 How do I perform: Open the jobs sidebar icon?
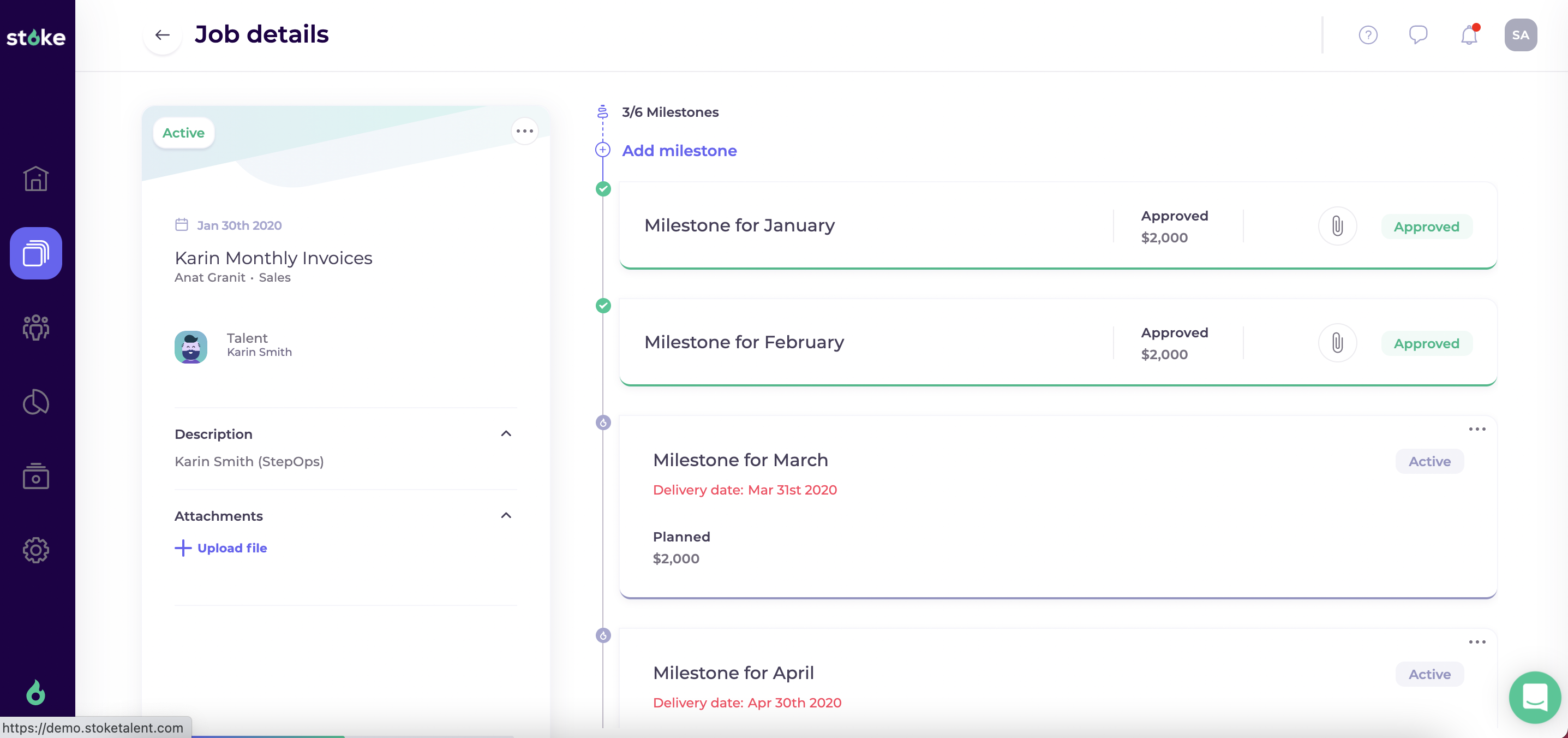(36, 253)
